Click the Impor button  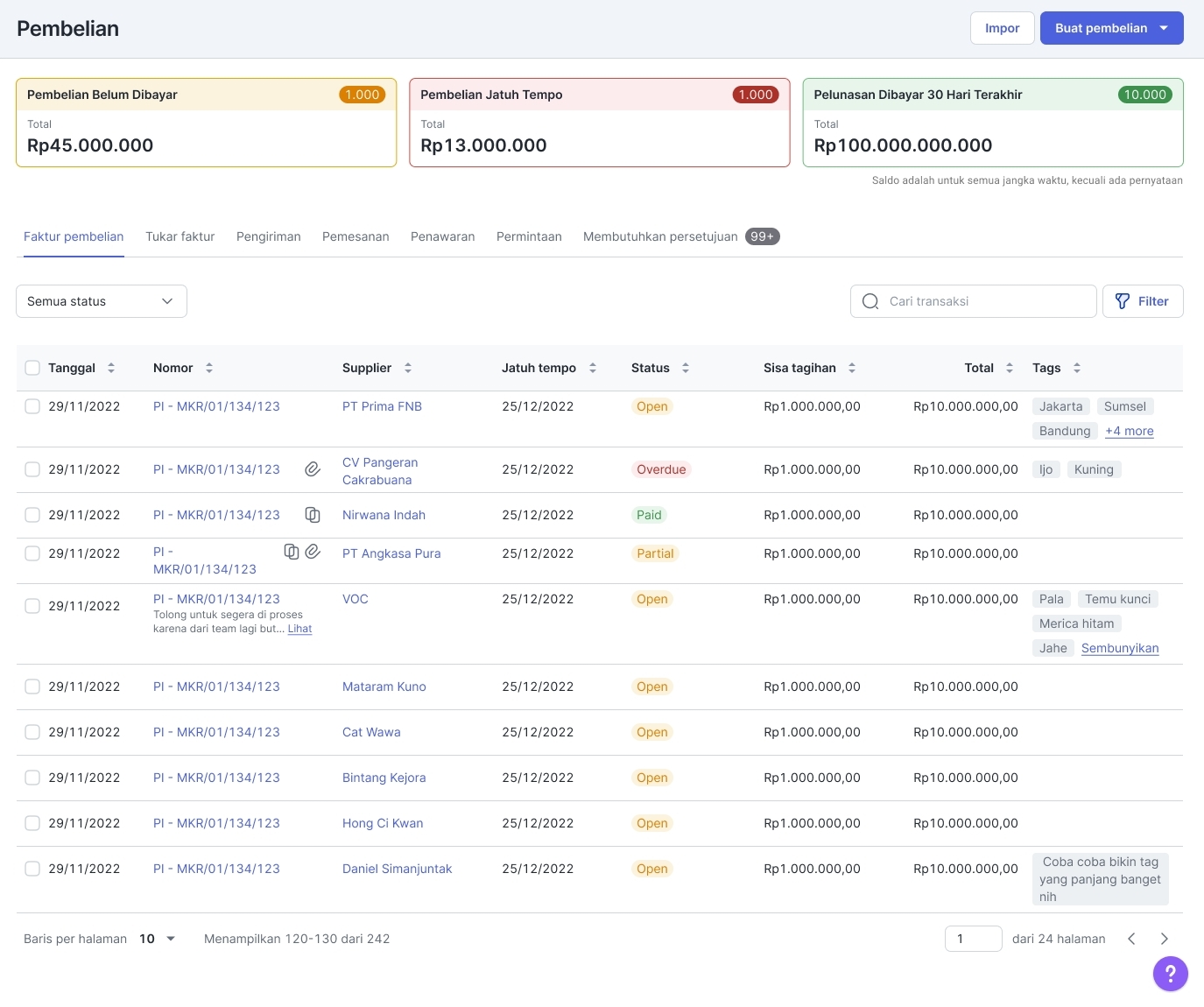pyautogui.click(x=1002, y=28)
